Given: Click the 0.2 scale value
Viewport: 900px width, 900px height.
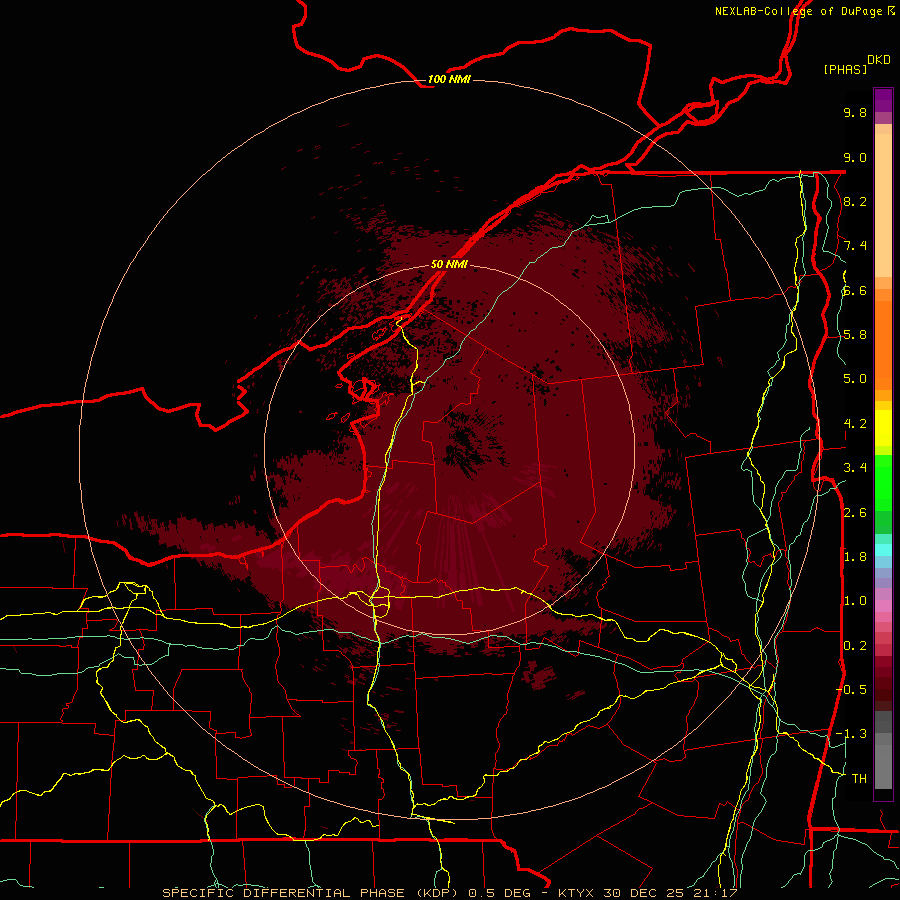Looking at the screenshot, I should click(855, 646).
